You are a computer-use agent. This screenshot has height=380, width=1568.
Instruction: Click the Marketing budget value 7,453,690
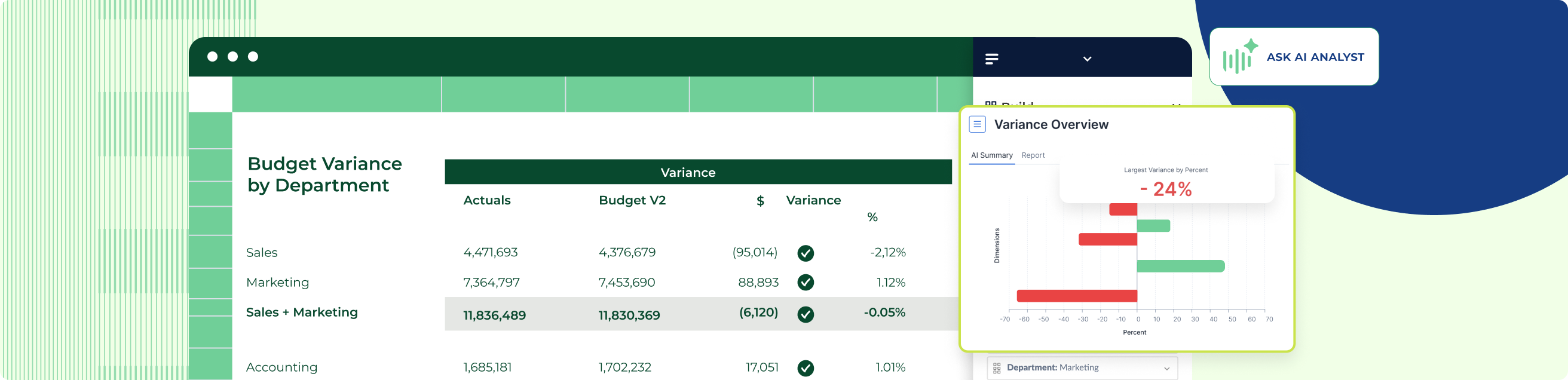627,283
